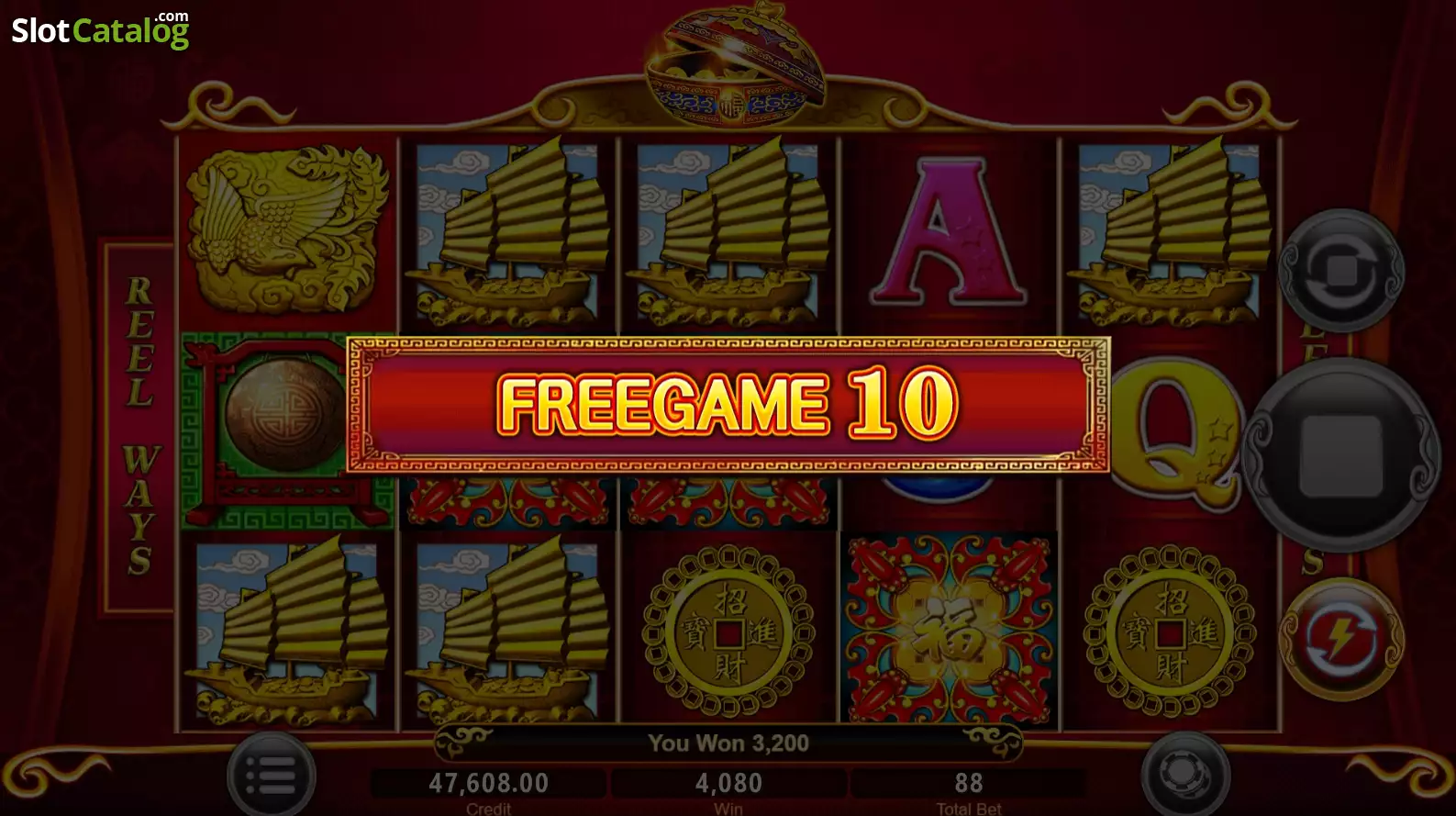
Task: Click the Win amount 4,080 display
Action: click(728, 783)
